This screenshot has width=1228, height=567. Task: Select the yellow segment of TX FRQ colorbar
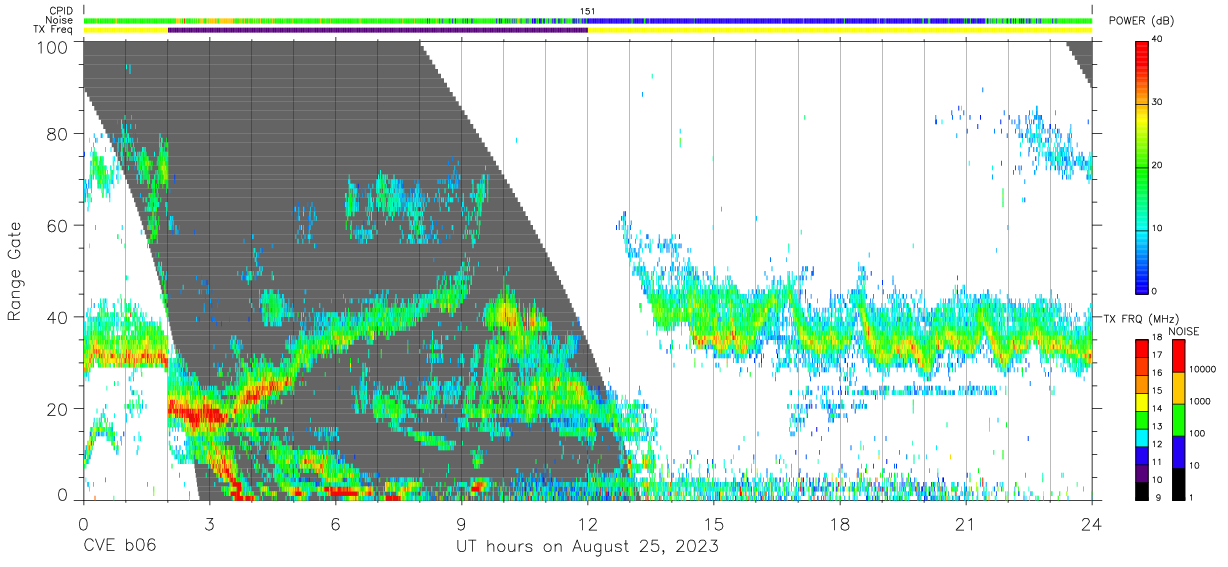tap(1143, 400)
